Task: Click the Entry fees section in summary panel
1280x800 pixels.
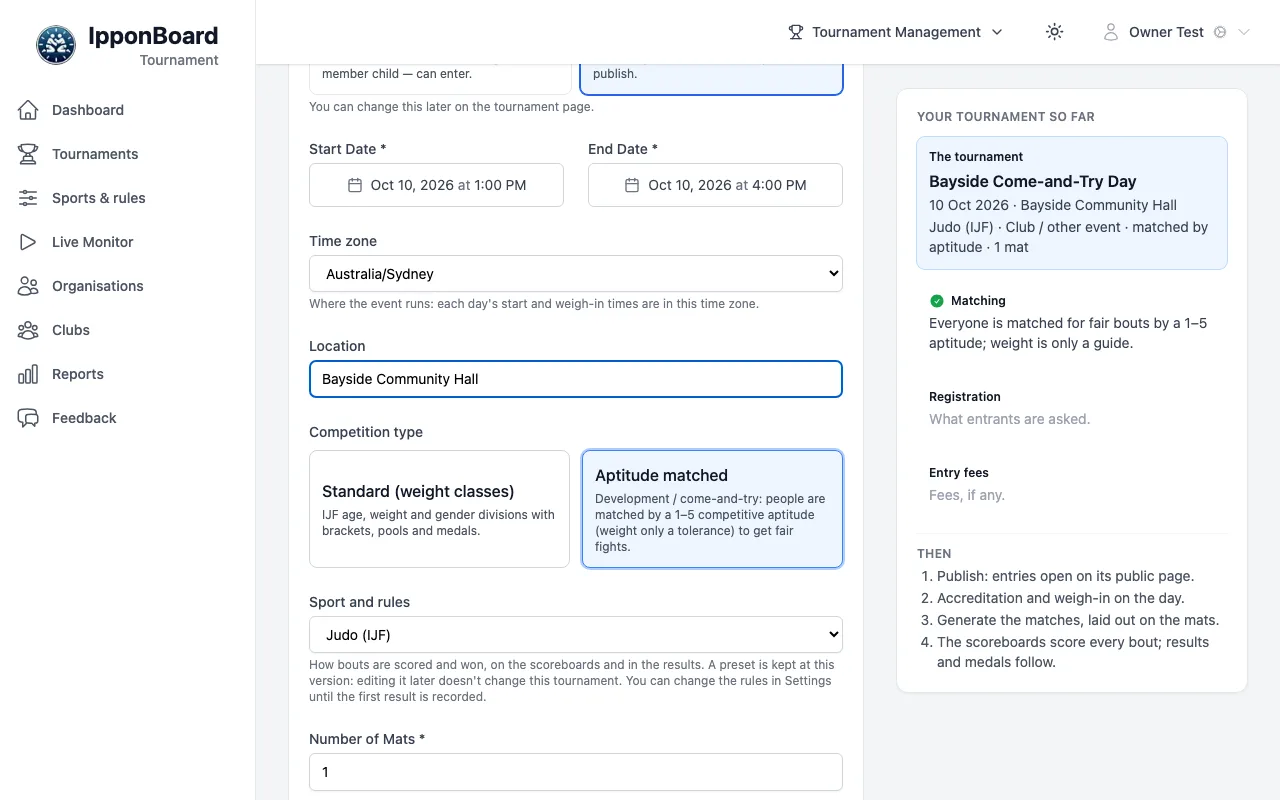Action: click(1072, 484)
